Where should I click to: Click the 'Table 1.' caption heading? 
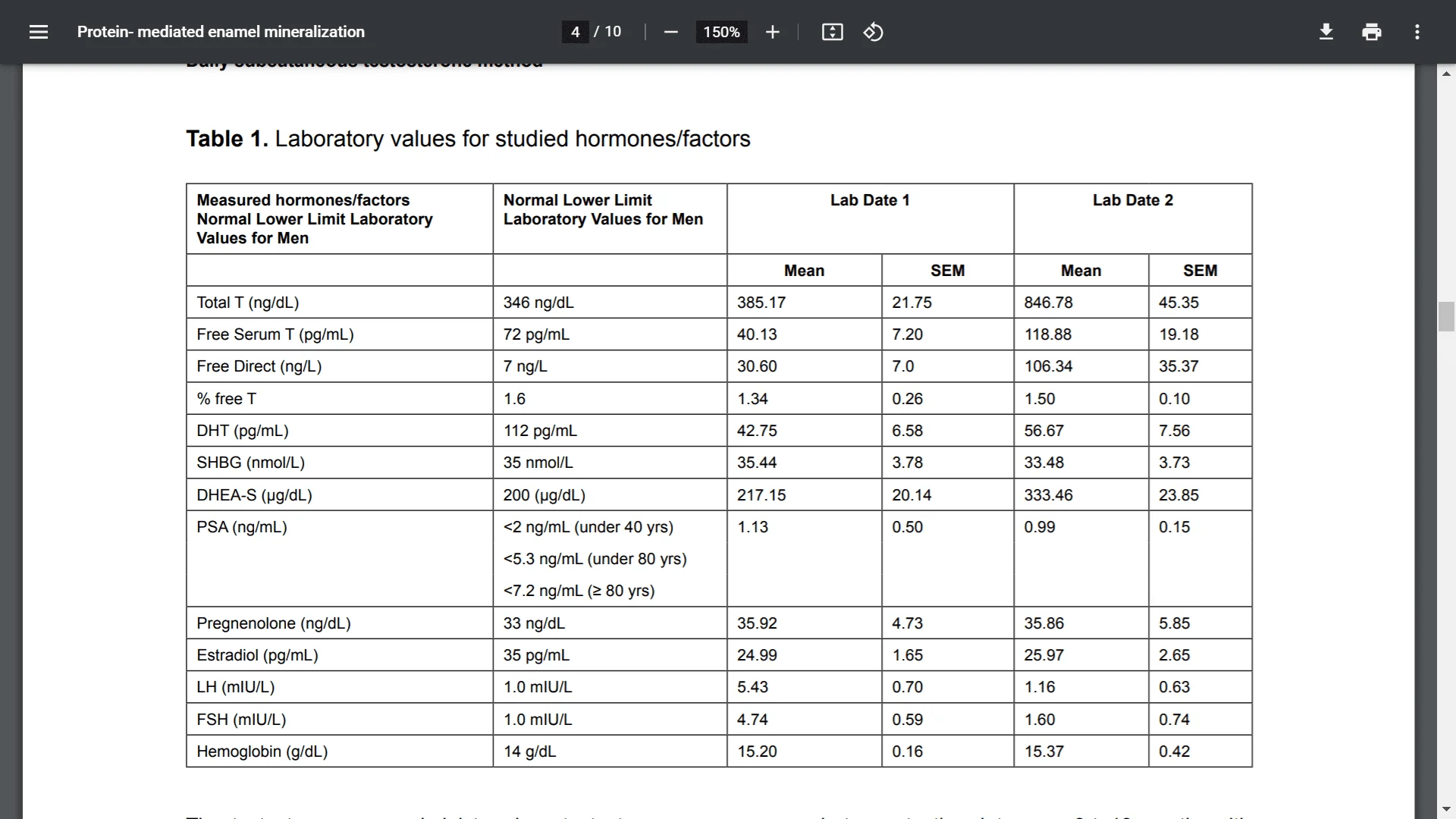227,139
